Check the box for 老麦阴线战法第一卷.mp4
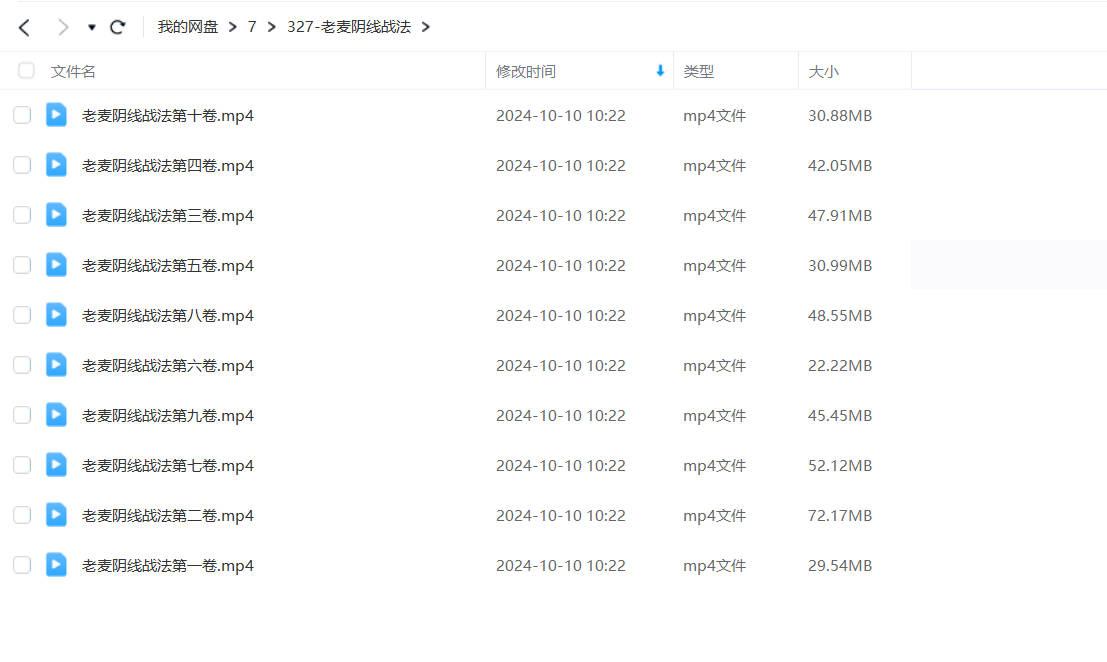The height and width of the screenshot is (662, 1107). 23,565
